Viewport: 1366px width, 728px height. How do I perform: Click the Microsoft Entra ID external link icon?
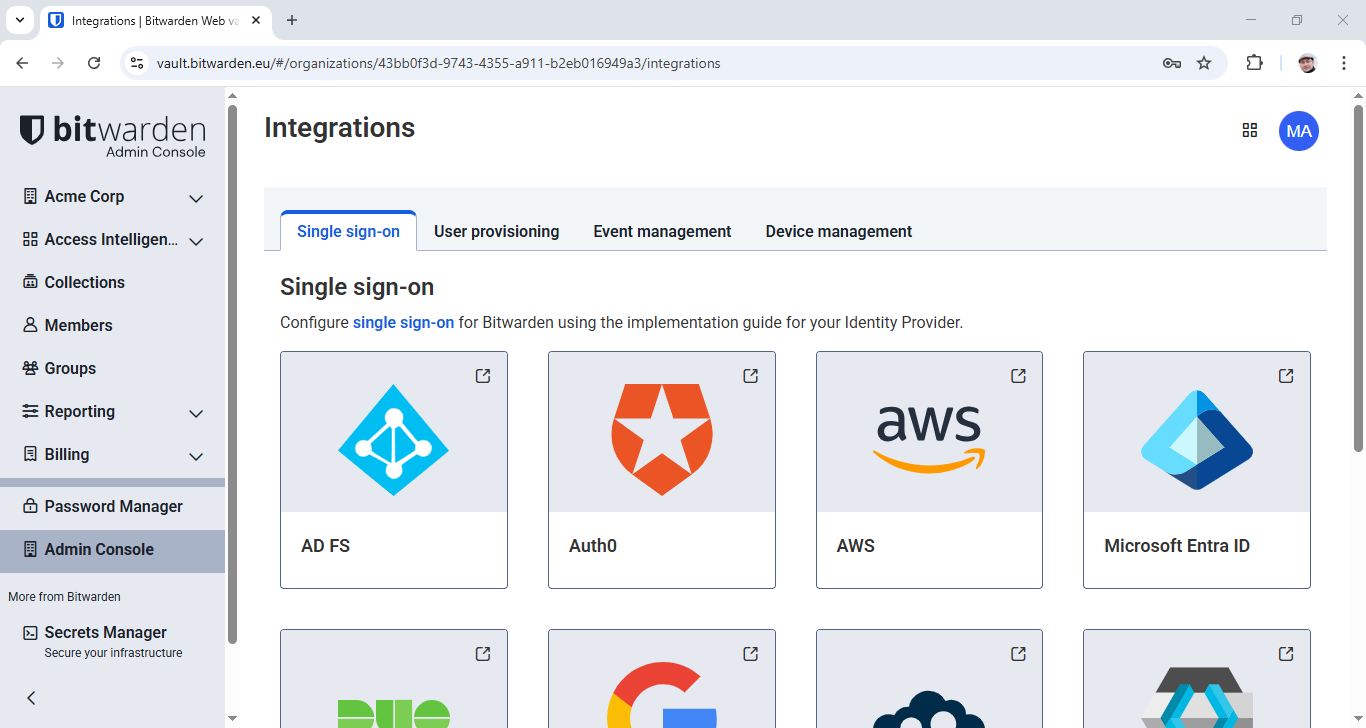(1286, 376)
